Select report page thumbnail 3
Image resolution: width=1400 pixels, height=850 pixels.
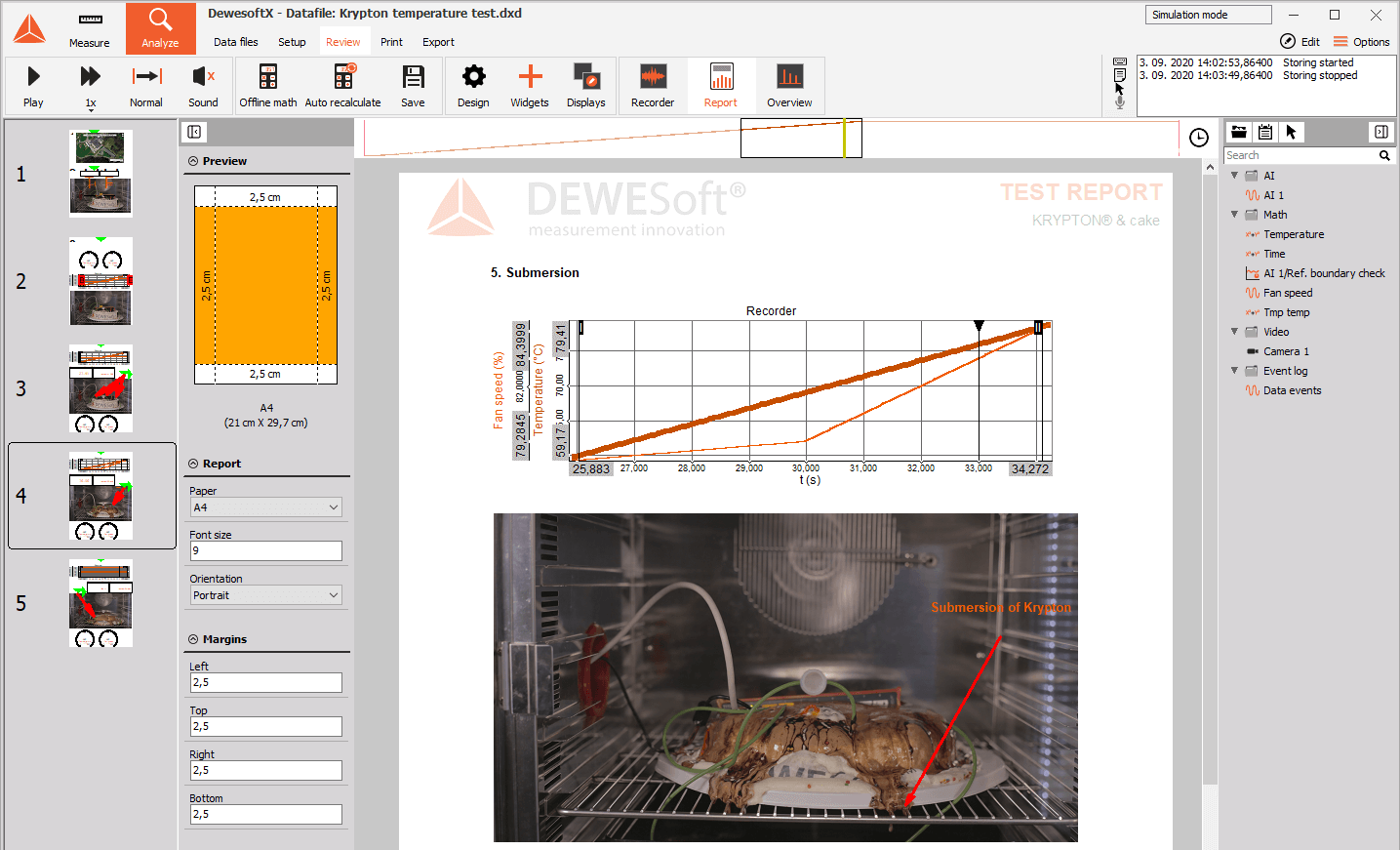(100, 388)
